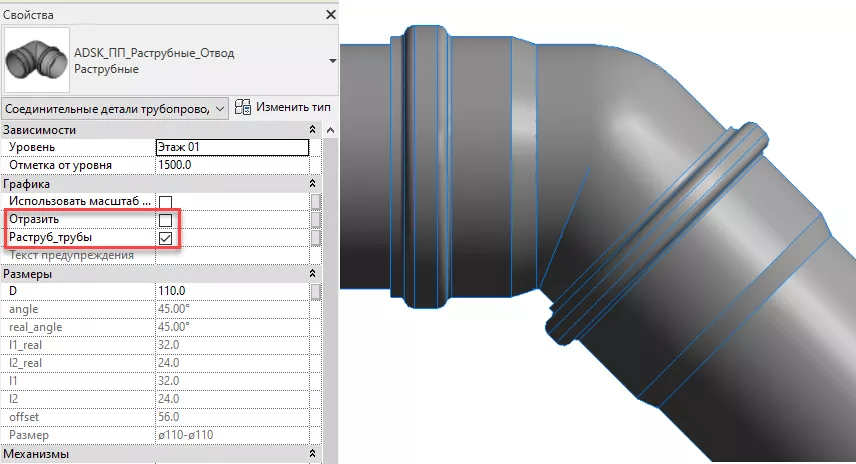Click the associate button beside Отразить row

(315, 220)
